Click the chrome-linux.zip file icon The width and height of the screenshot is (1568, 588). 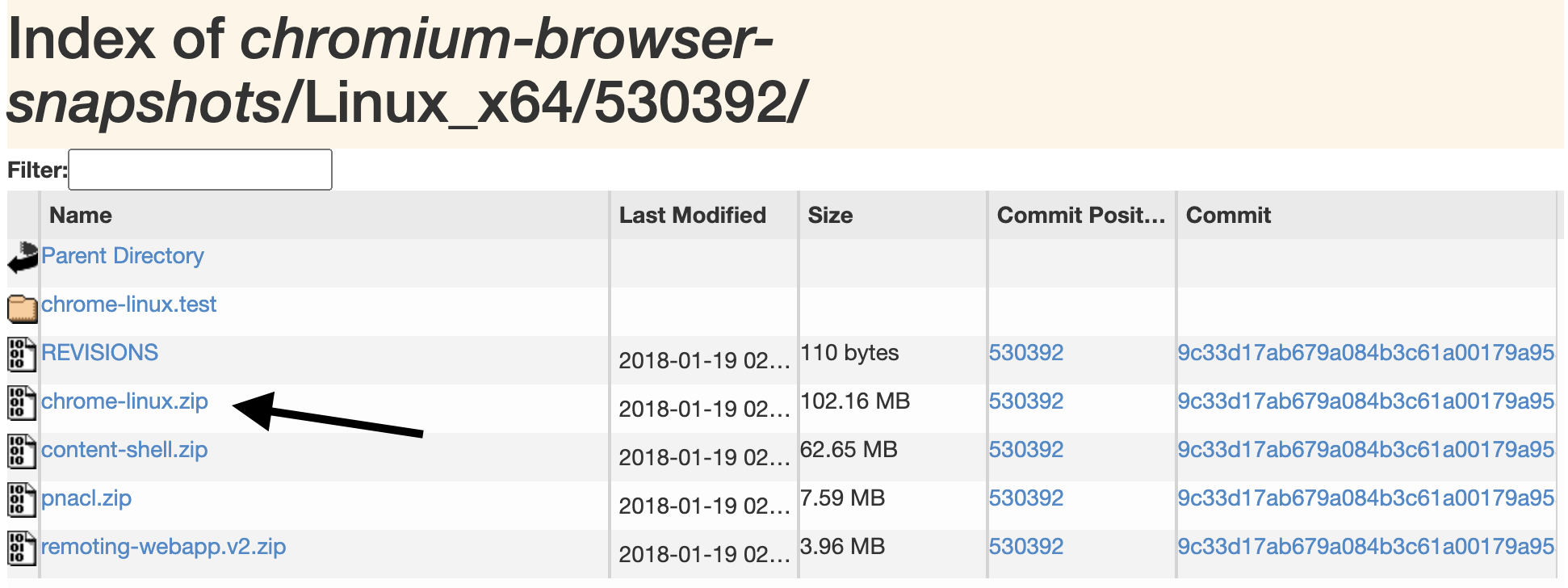coord(23,403)
